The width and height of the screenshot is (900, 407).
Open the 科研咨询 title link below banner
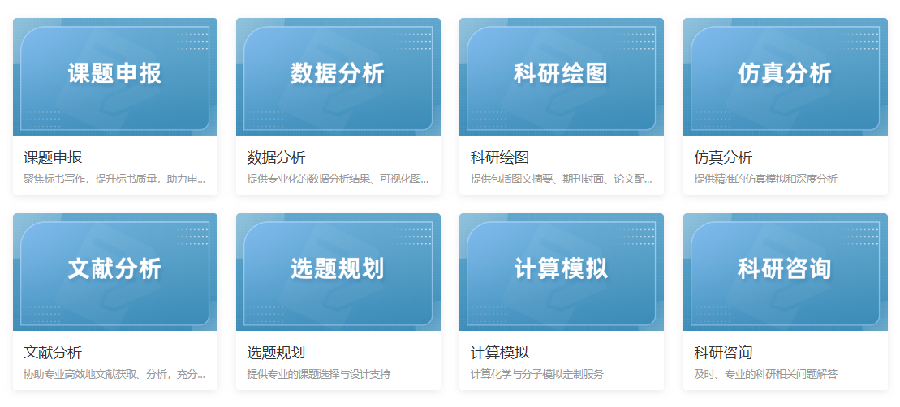(x=723, y=352)
